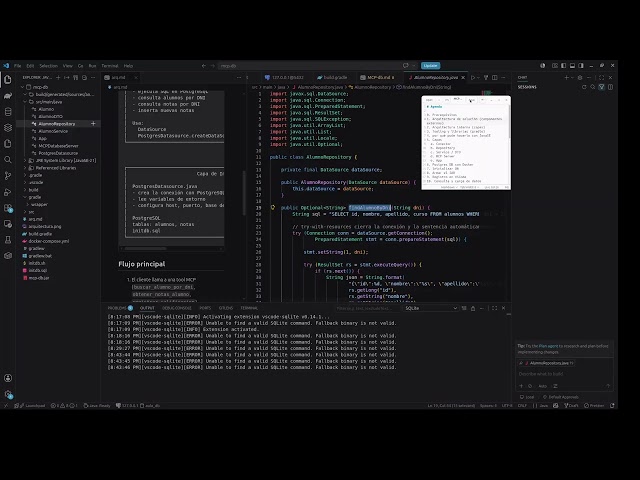Viewport: 640px width, 480px height.
Task: Click the Output filter text box
Action: point(367,308)
